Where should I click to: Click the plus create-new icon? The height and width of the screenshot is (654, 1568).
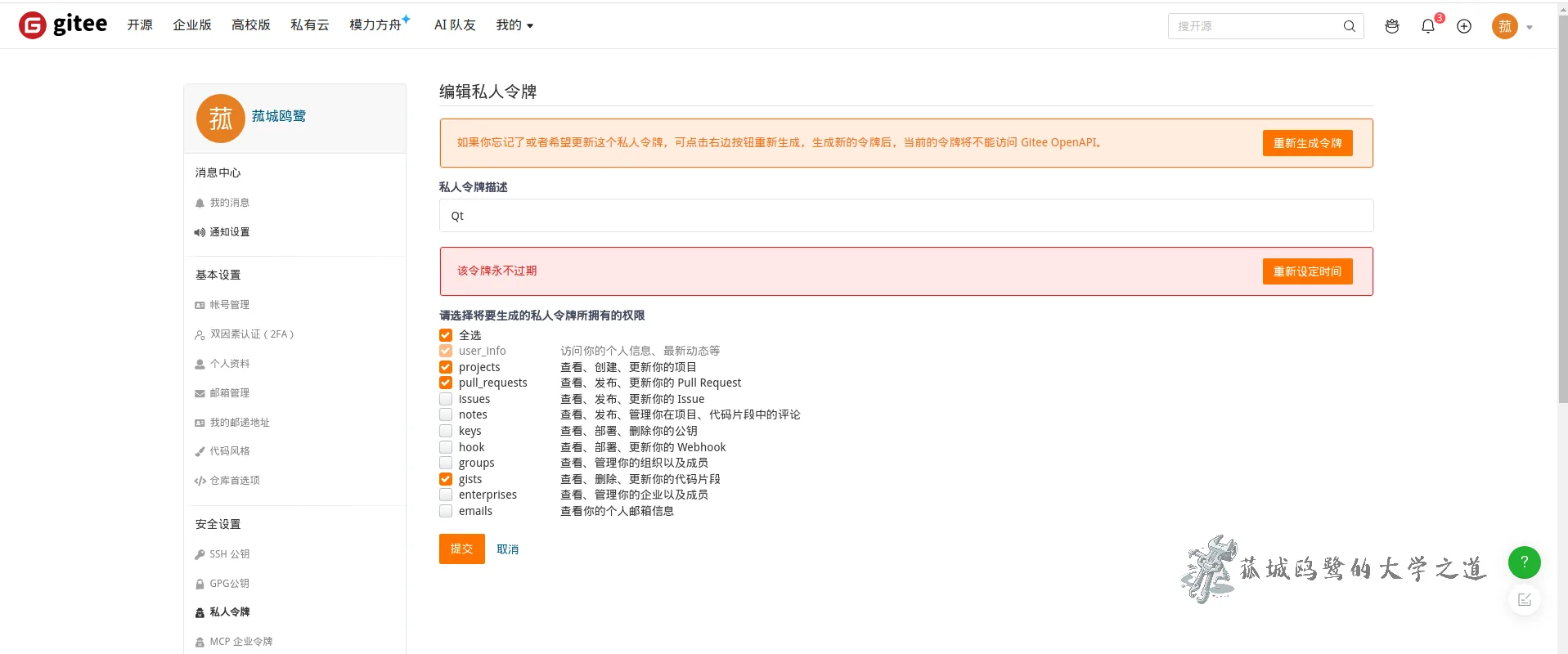tap(1464, 26)
